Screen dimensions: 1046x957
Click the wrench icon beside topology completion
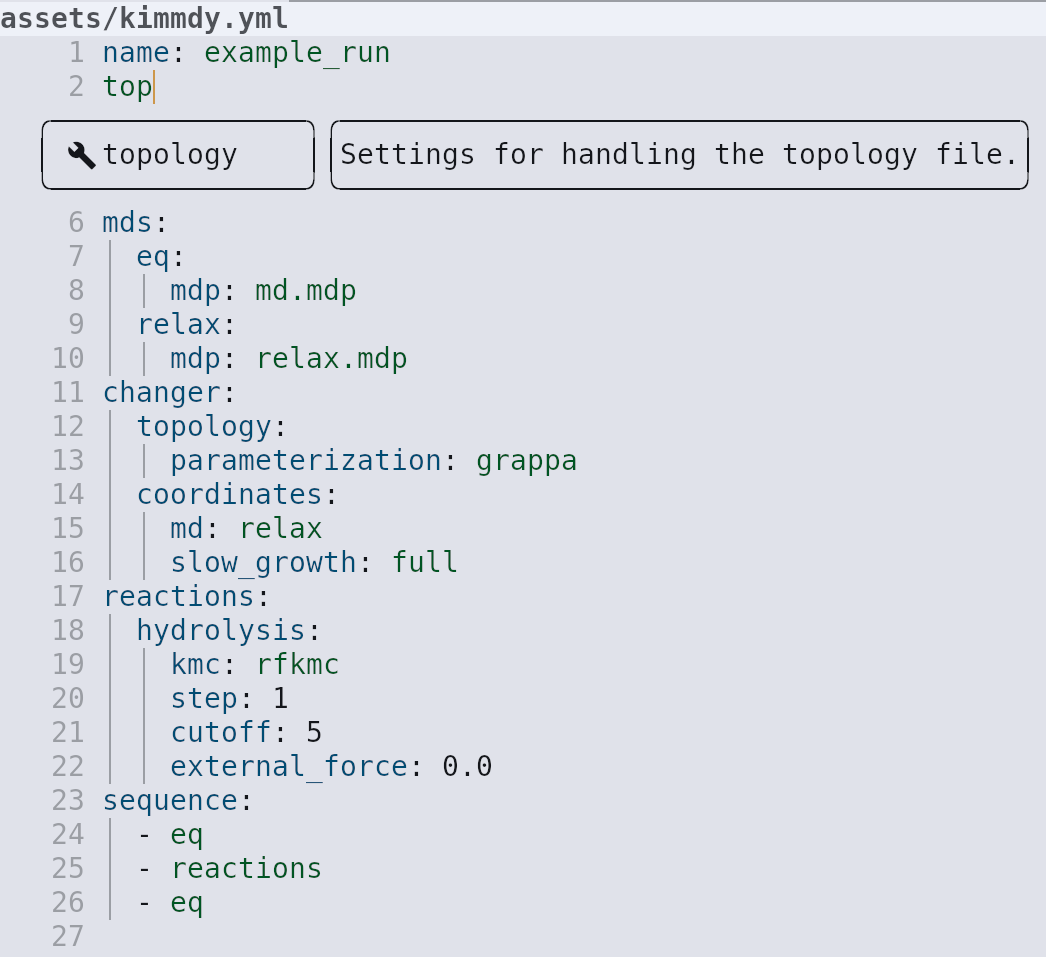pyautogui.click(x=81, y=155)
